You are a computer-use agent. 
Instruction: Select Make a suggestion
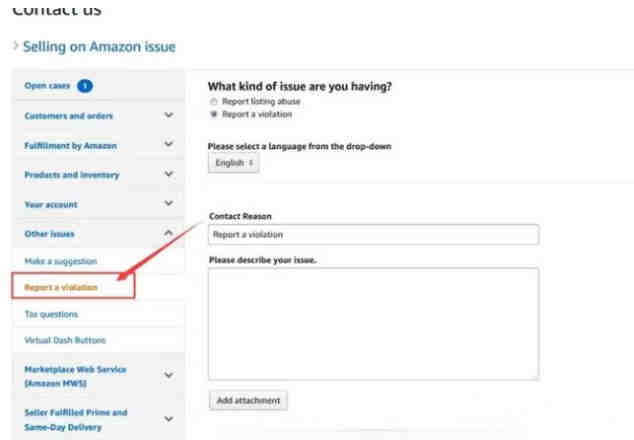[61, 261]
